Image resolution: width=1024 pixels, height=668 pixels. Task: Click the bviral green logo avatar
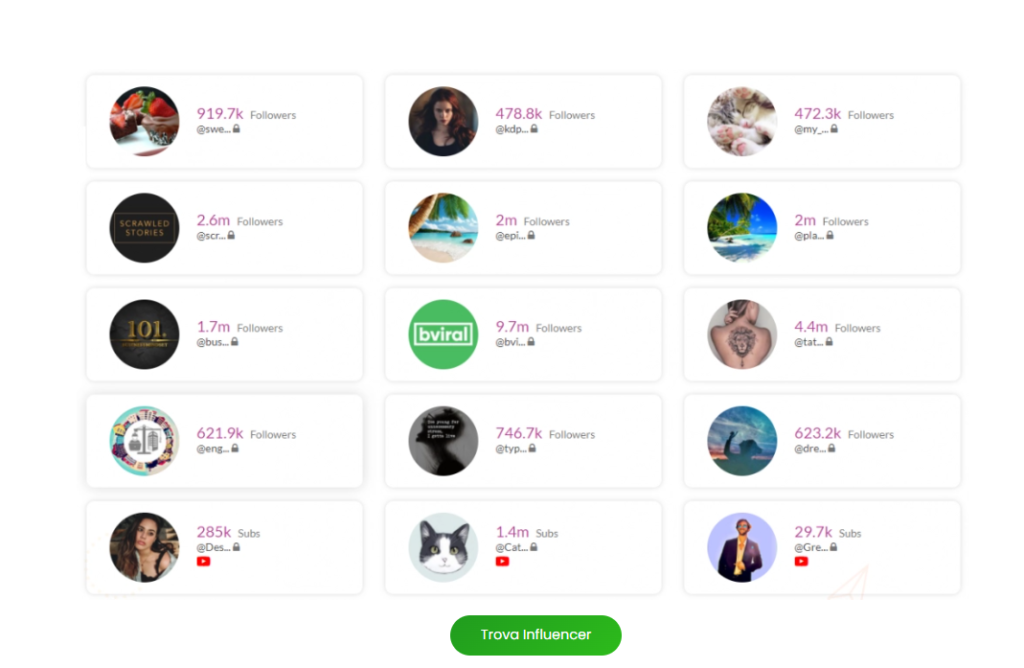(443, 334)
